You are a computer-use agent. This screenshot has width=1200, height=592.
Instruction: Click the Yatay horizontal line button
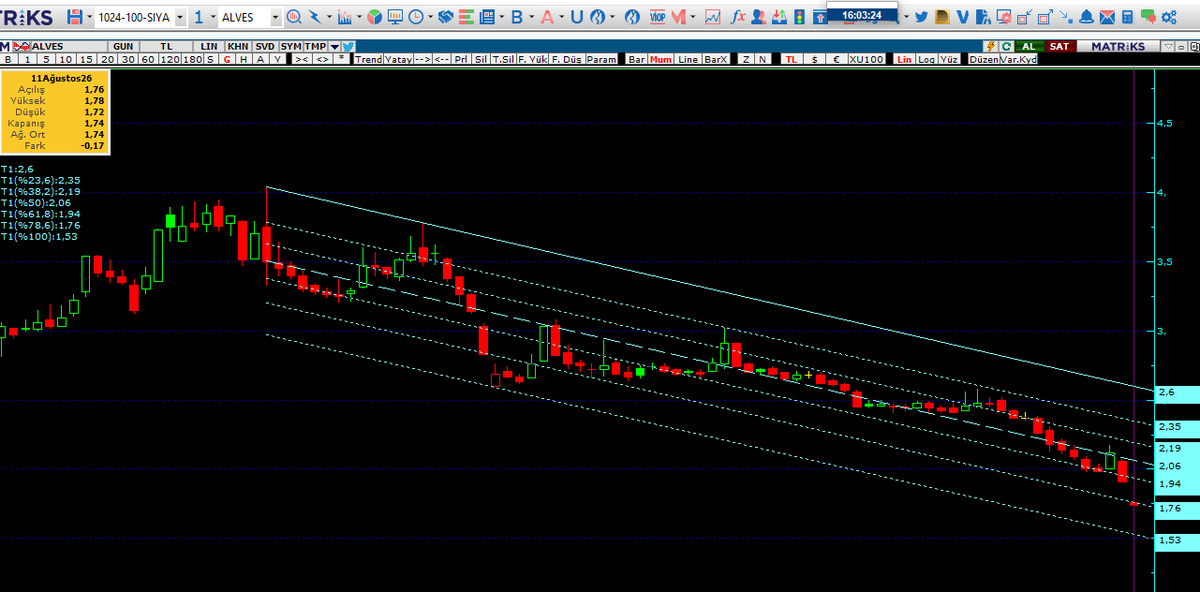click(398, 59)
